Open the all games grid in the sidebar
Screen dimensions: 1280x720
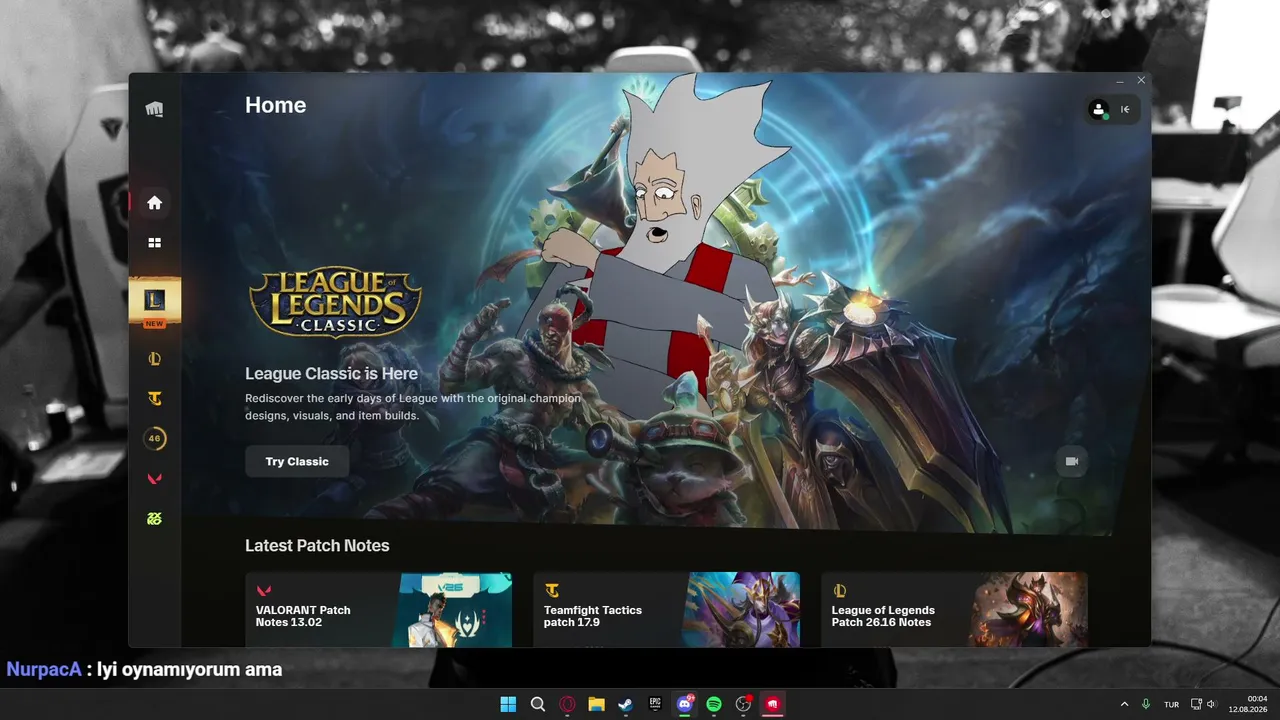pos(154,242)
